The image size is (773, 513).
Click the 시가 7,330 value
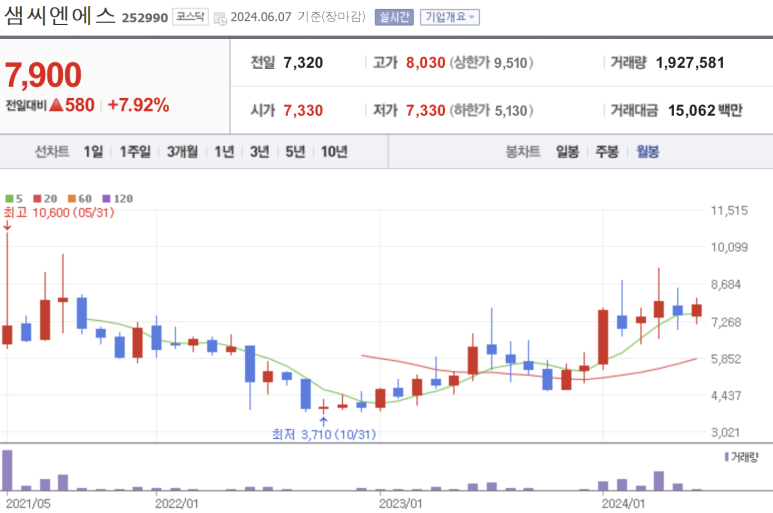click(x=303, y=110)
